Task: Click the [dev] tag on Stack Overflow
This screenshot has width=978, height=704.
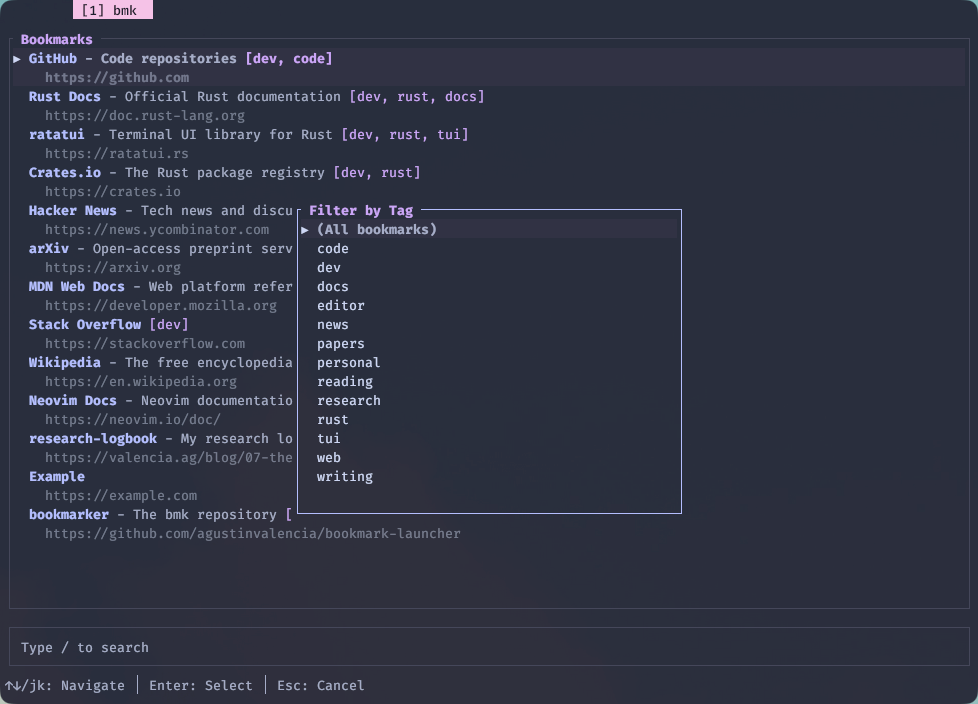Action: pyautogui.click(x=168, y=325)
